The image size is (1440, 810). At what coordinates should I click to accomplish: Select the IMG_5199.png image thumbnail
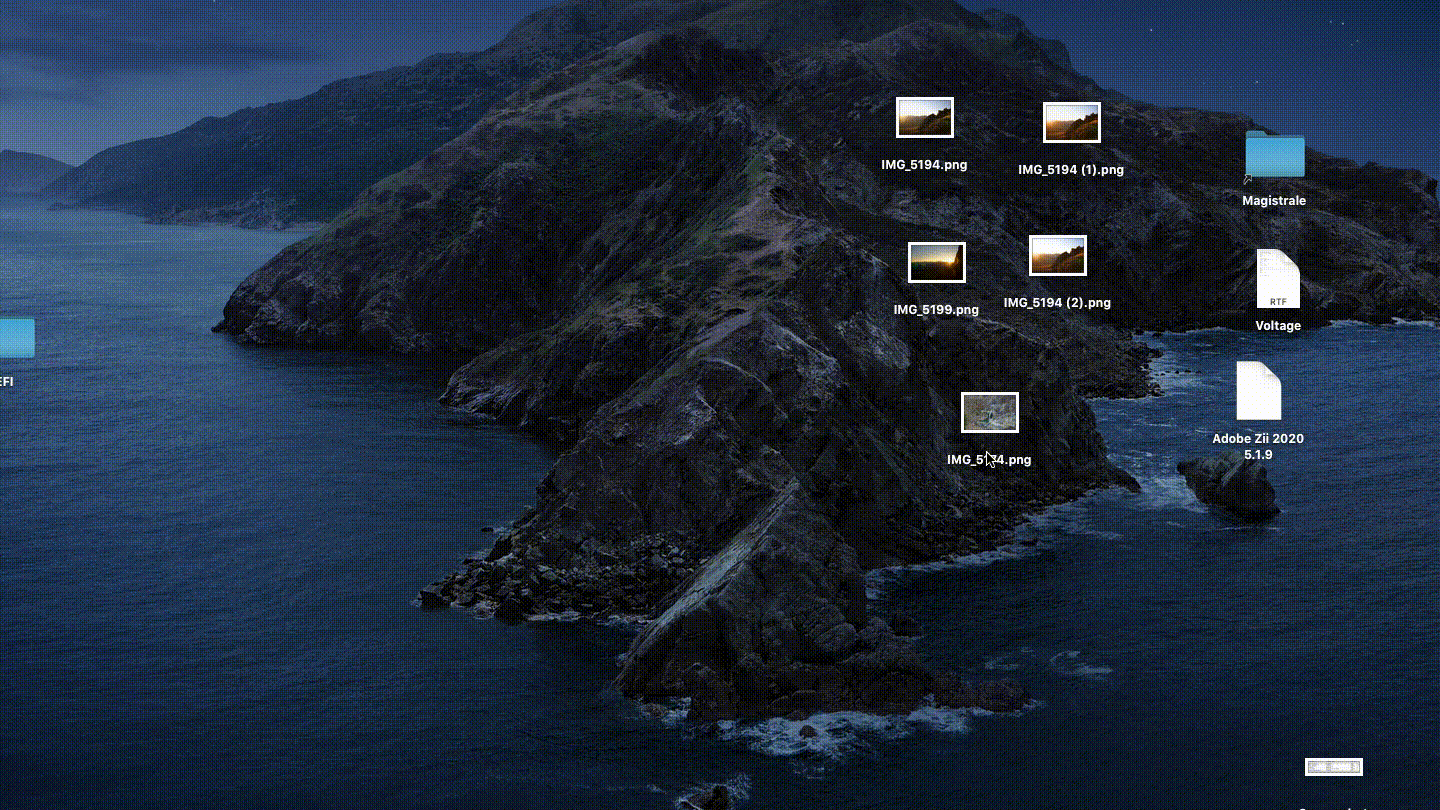click(x=937, y=263)
